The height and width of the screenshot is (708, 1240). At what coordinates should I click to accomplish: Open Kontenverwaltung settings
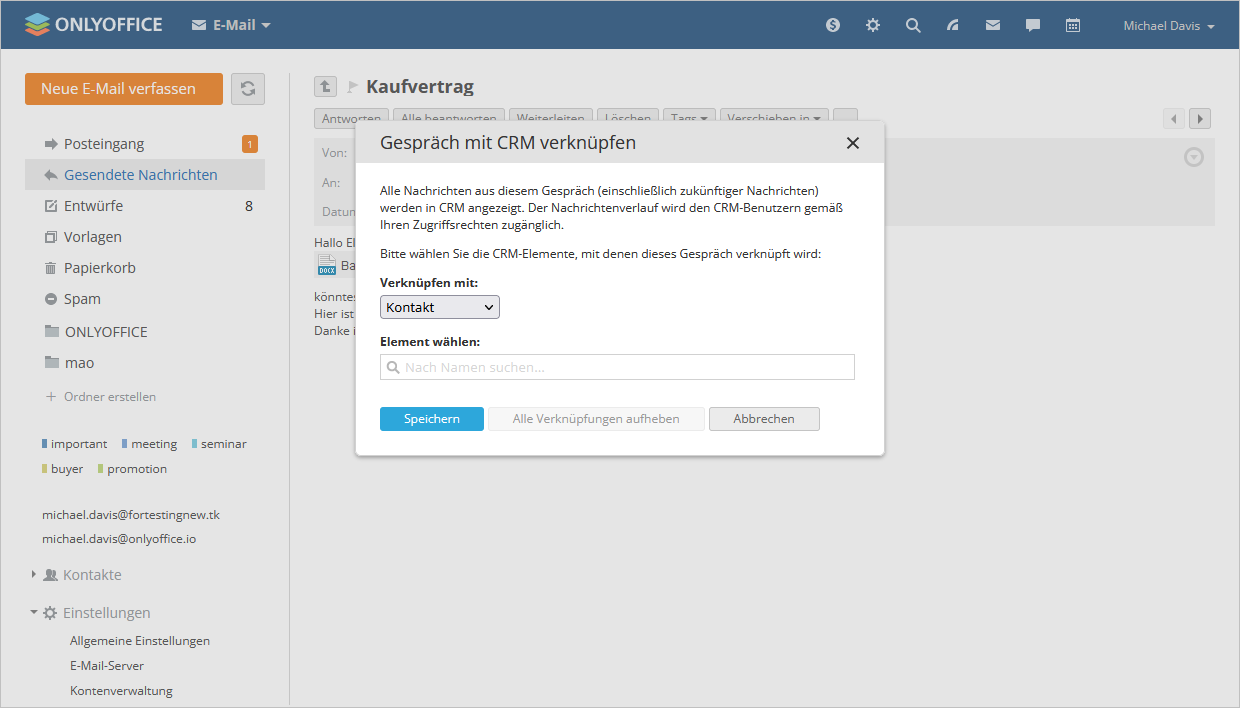pyautogui.click(x=121, y=691)
